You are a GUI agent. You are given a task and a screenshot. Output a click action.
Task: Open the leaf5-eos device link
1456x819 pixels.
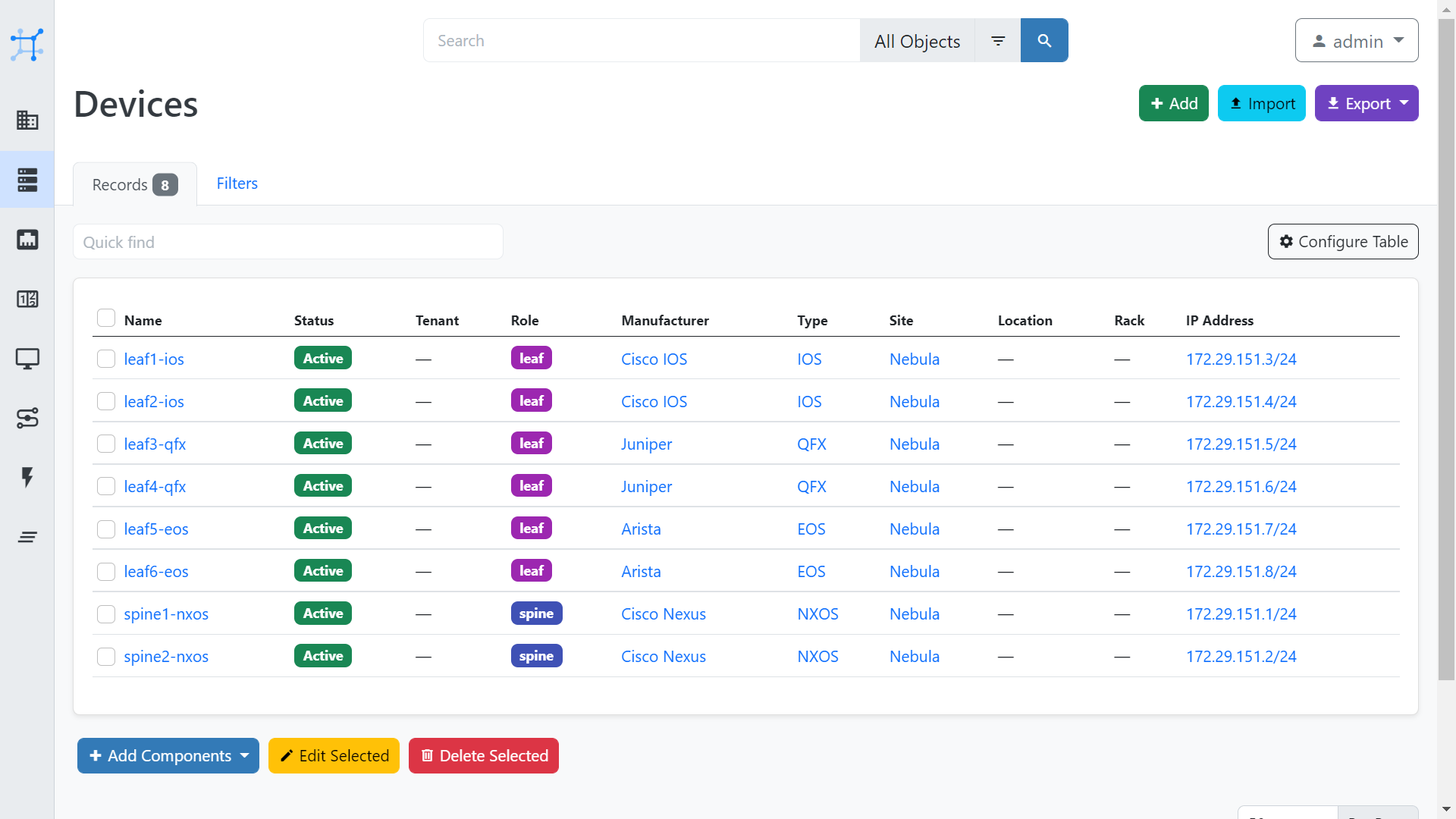156,529
